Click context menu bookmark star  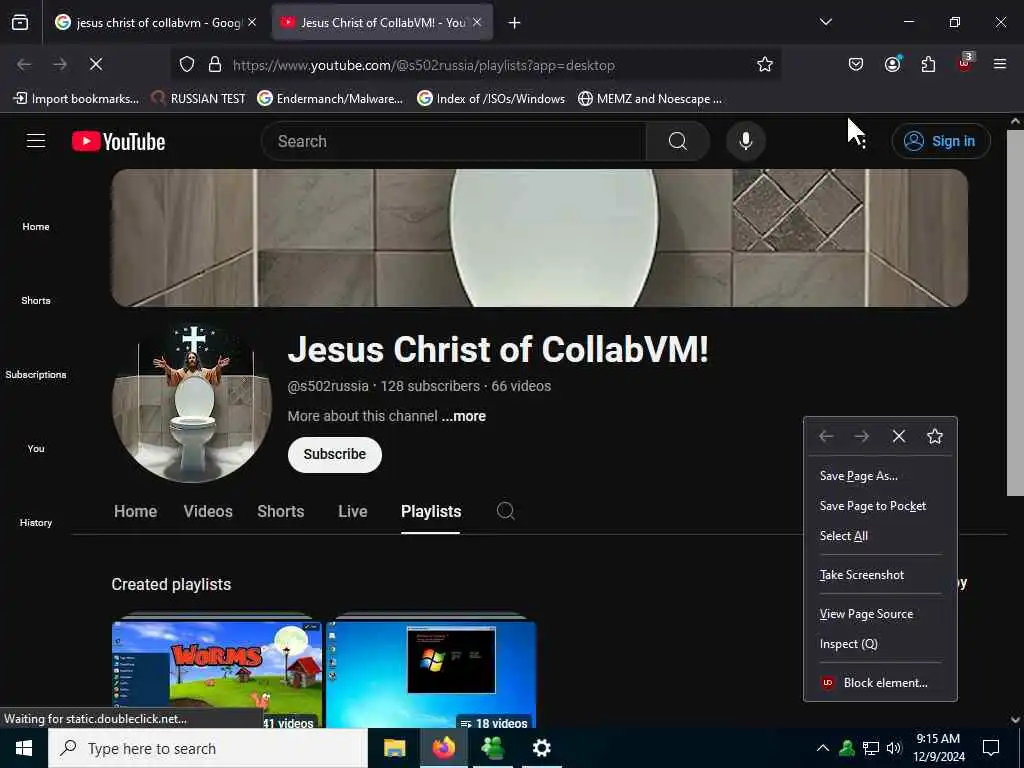[x=935, y=436]
